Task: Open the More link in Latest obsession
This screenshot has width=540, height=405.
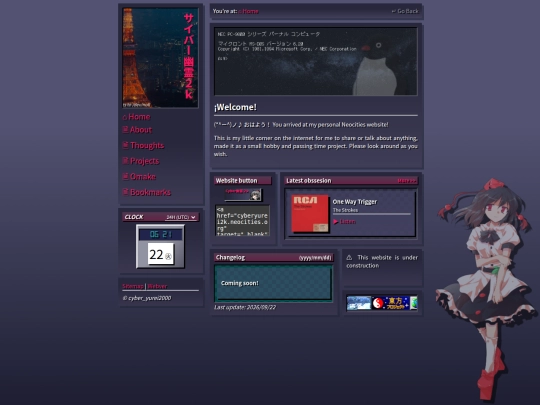Action: click(x=407, y=181)
